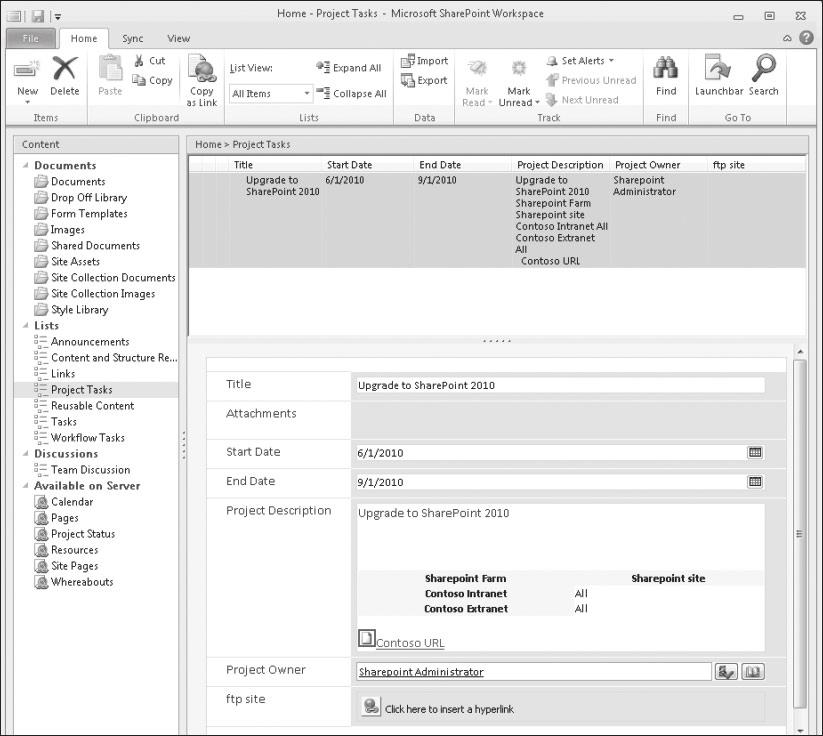Switch to the Sync ribbon tab
Screen dimensions: 823x736
point(132,38)
